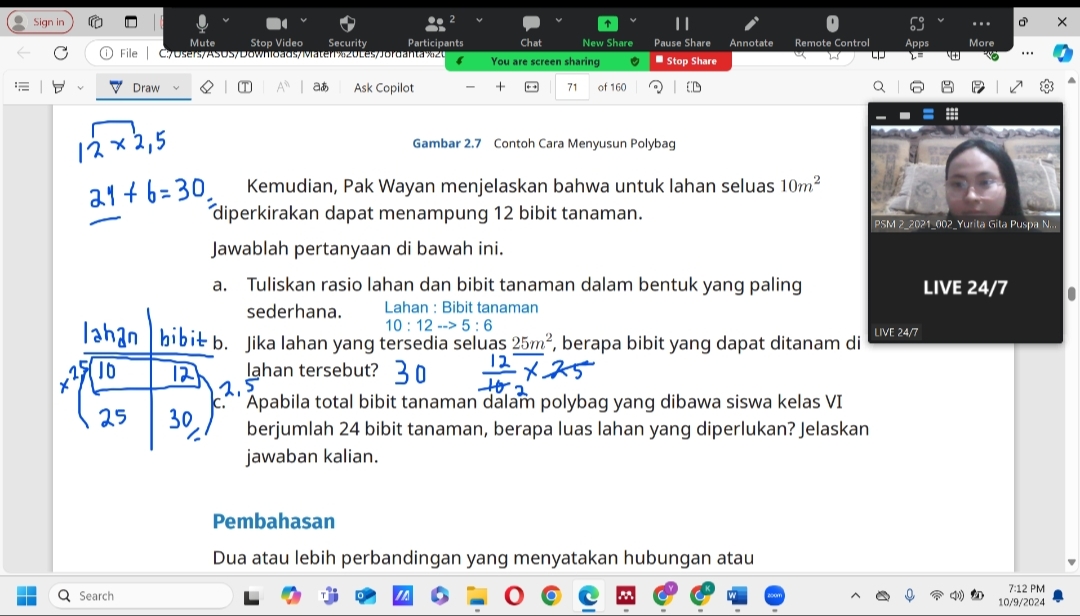Viewport: 1080px width, 616px height.
Task: Open the Zoom Chat panel
Action: coord(530,30)
